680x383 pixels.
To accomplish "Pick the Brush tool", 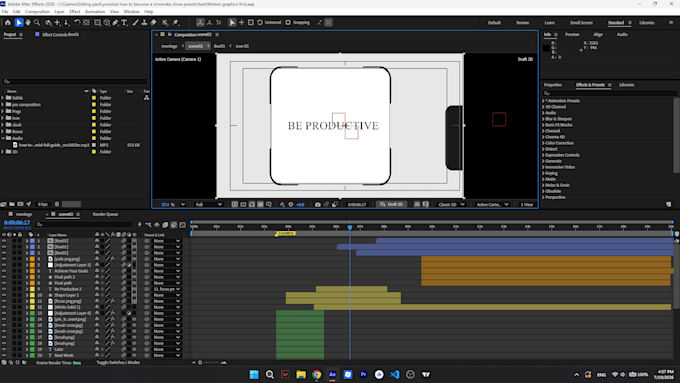I will point(135,23).
